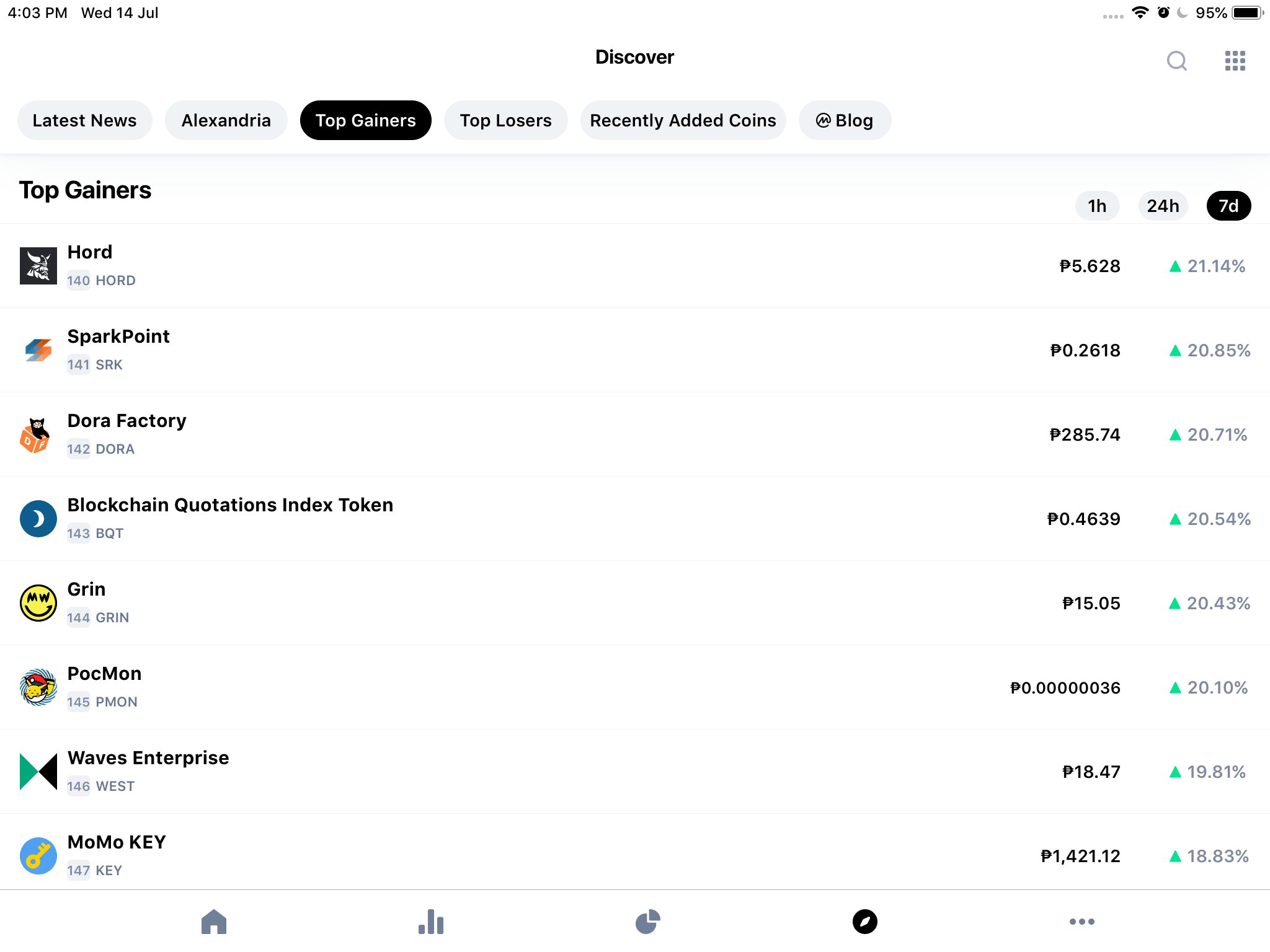Viewport: 1270px width, 952px height.
Task: Select the Discover compass tab
Action: pos(864,921)
